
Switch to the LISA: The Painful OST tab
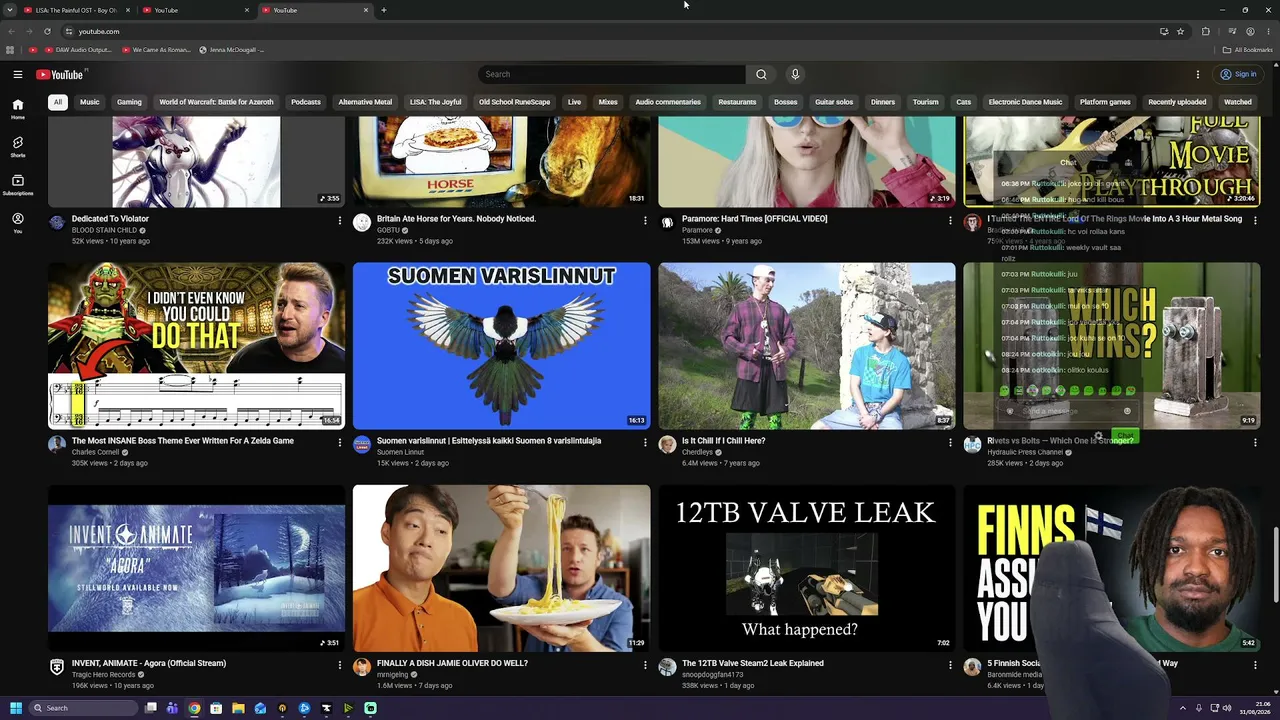pyautogui.click(x=76, y=10)
